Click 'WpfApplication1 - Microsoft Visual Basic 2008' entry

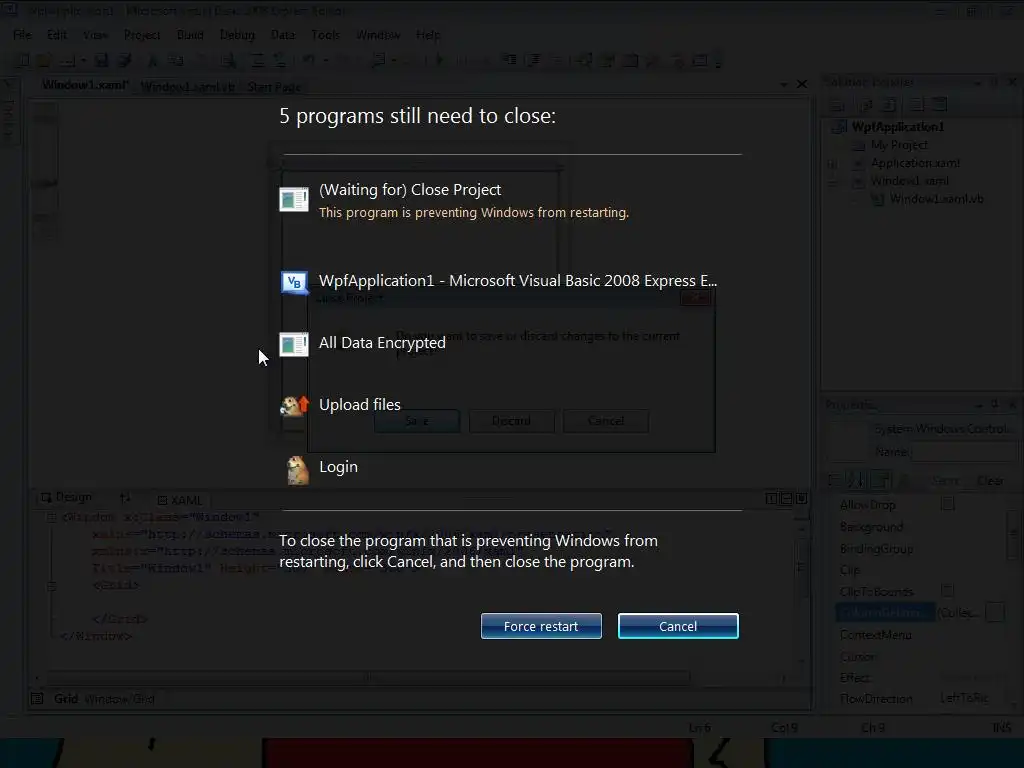(x=518, y=280)
